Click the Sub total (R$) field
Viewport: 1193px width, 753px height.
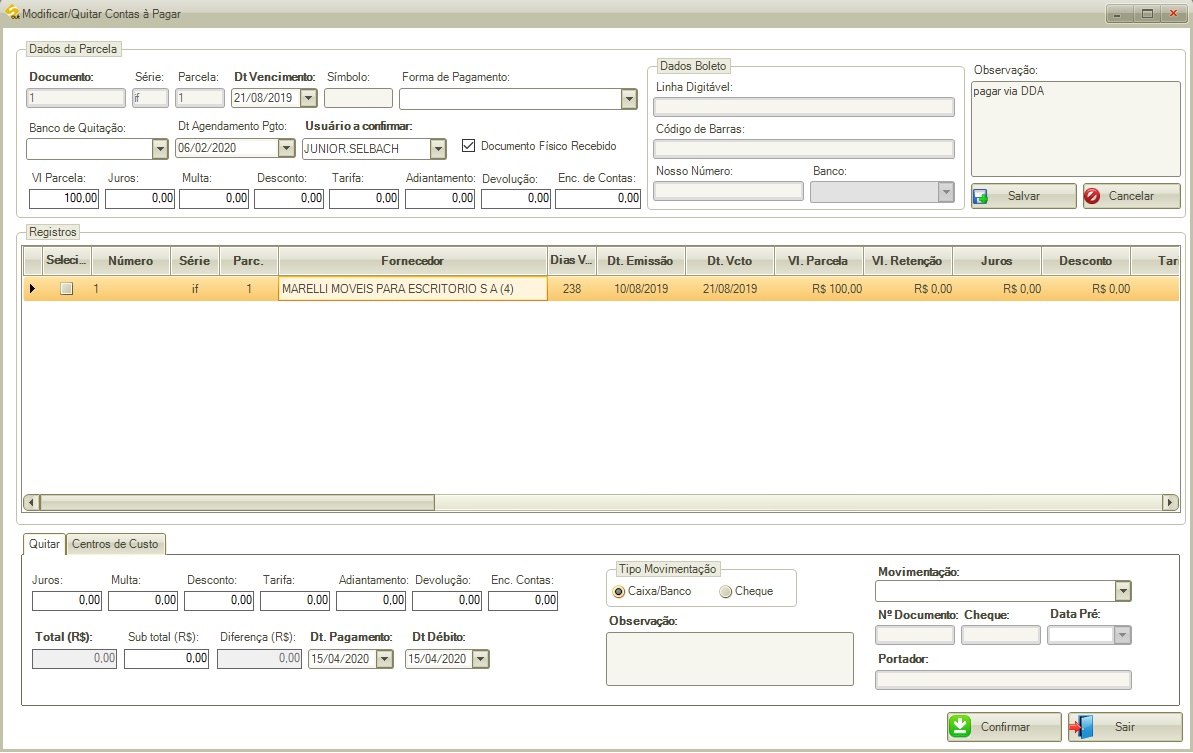tap(167, 659)
